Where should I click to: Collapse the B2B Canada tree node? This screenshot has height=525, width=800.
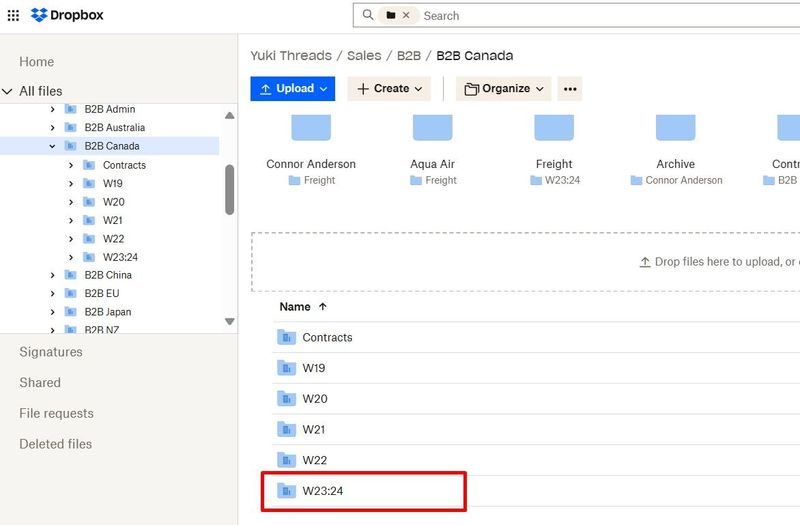(x=53, y=146)
